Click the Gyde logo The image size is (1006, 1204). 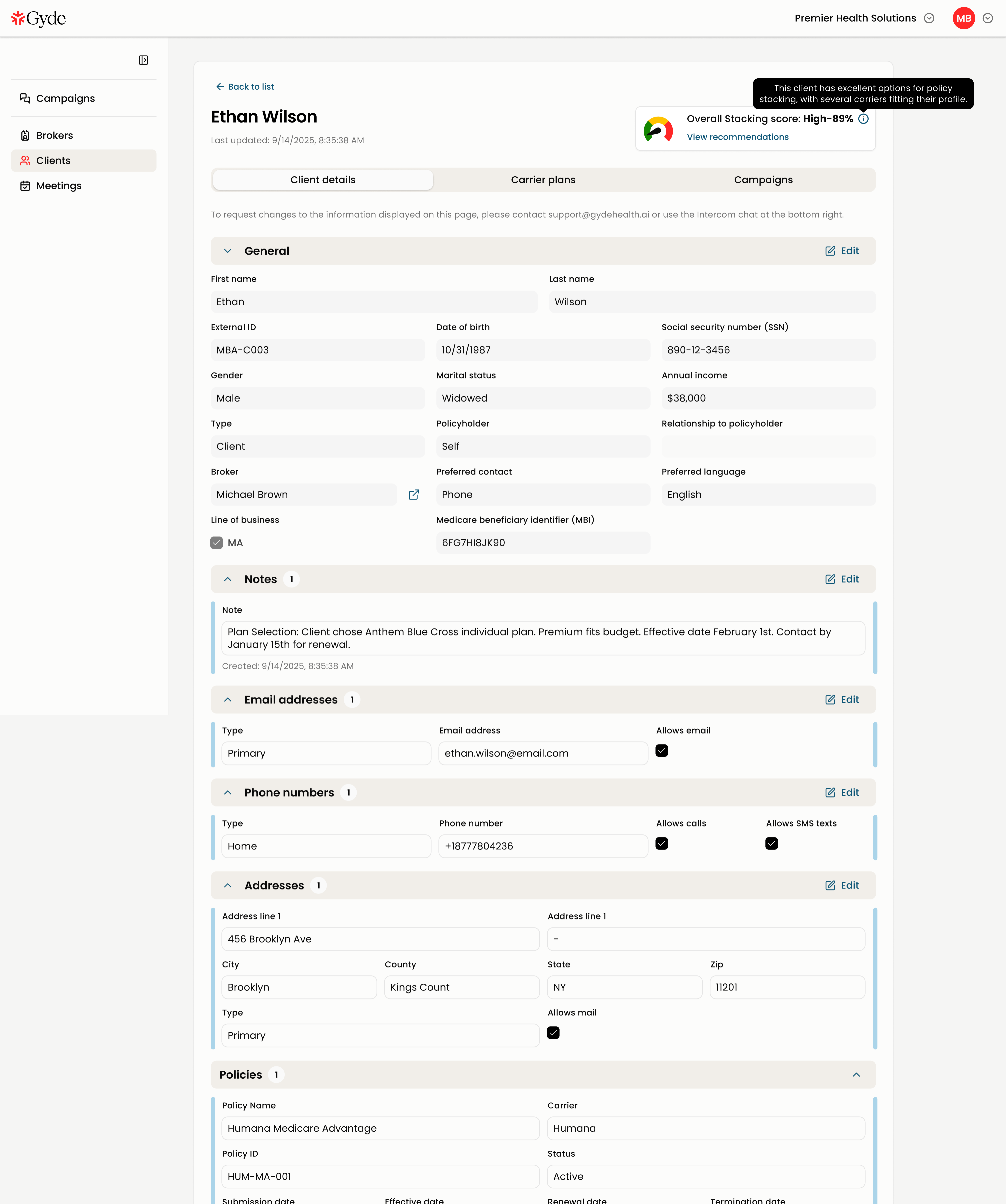click(38, 18)
